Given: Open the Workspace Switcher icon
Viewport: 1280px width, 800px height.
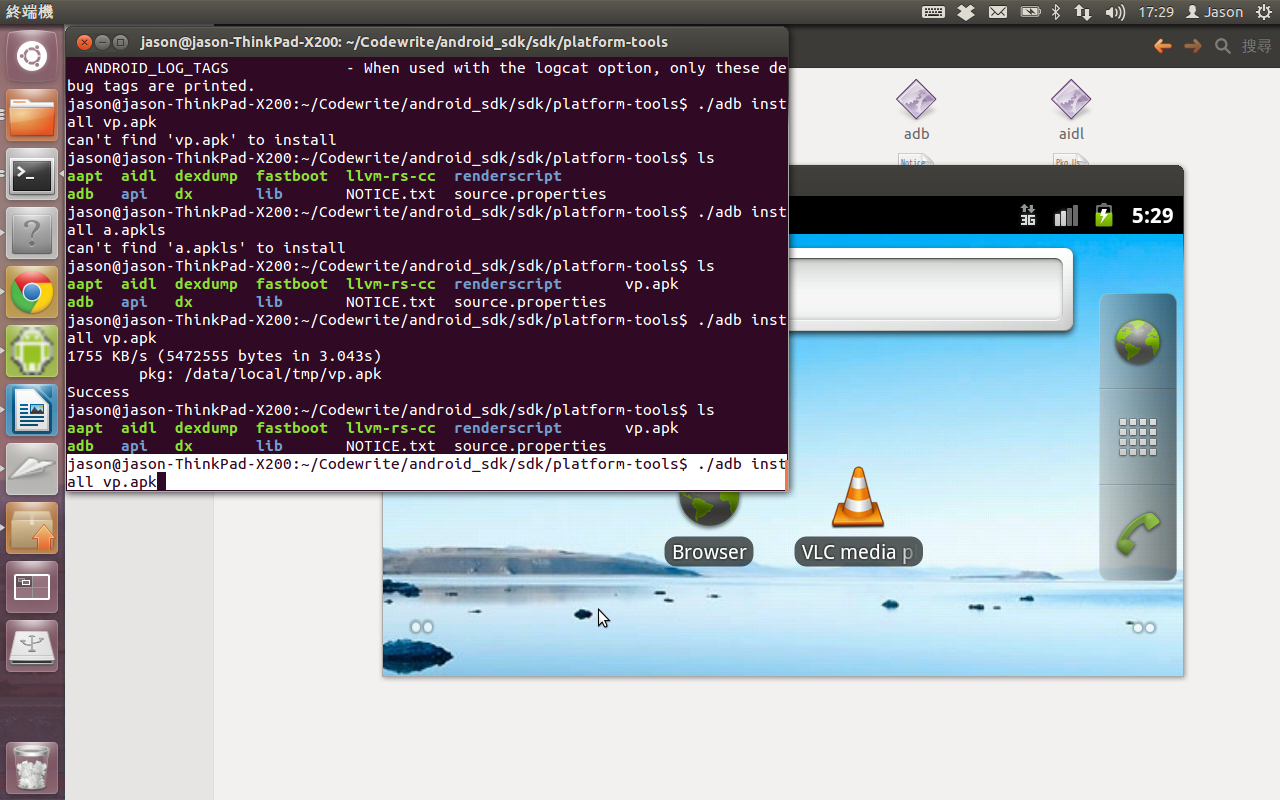Looking at the screenshot, I should 32,587.
